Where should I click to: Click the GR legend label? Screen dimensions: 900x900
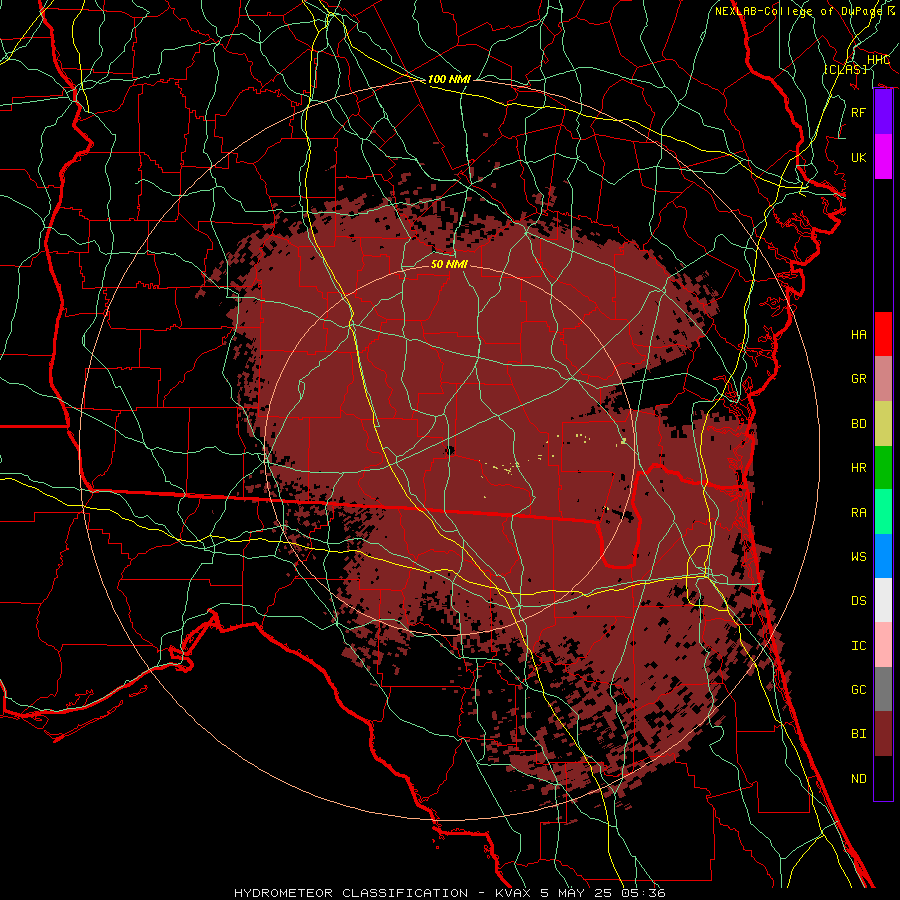point(859,379)
